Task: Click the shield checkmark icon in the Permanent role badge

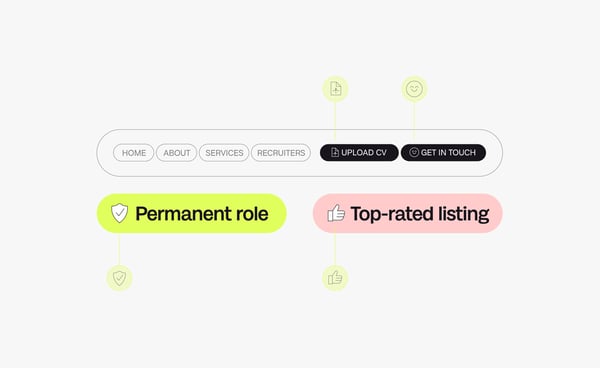Action: [119, 213]
